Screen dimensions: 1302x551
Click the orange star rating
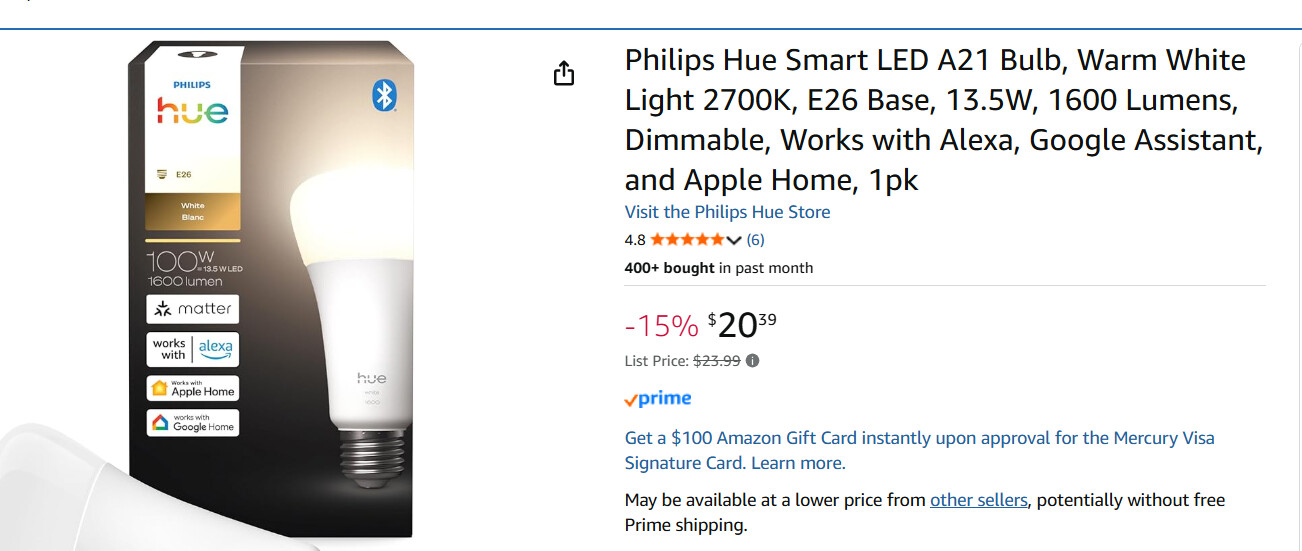(687, 240)
